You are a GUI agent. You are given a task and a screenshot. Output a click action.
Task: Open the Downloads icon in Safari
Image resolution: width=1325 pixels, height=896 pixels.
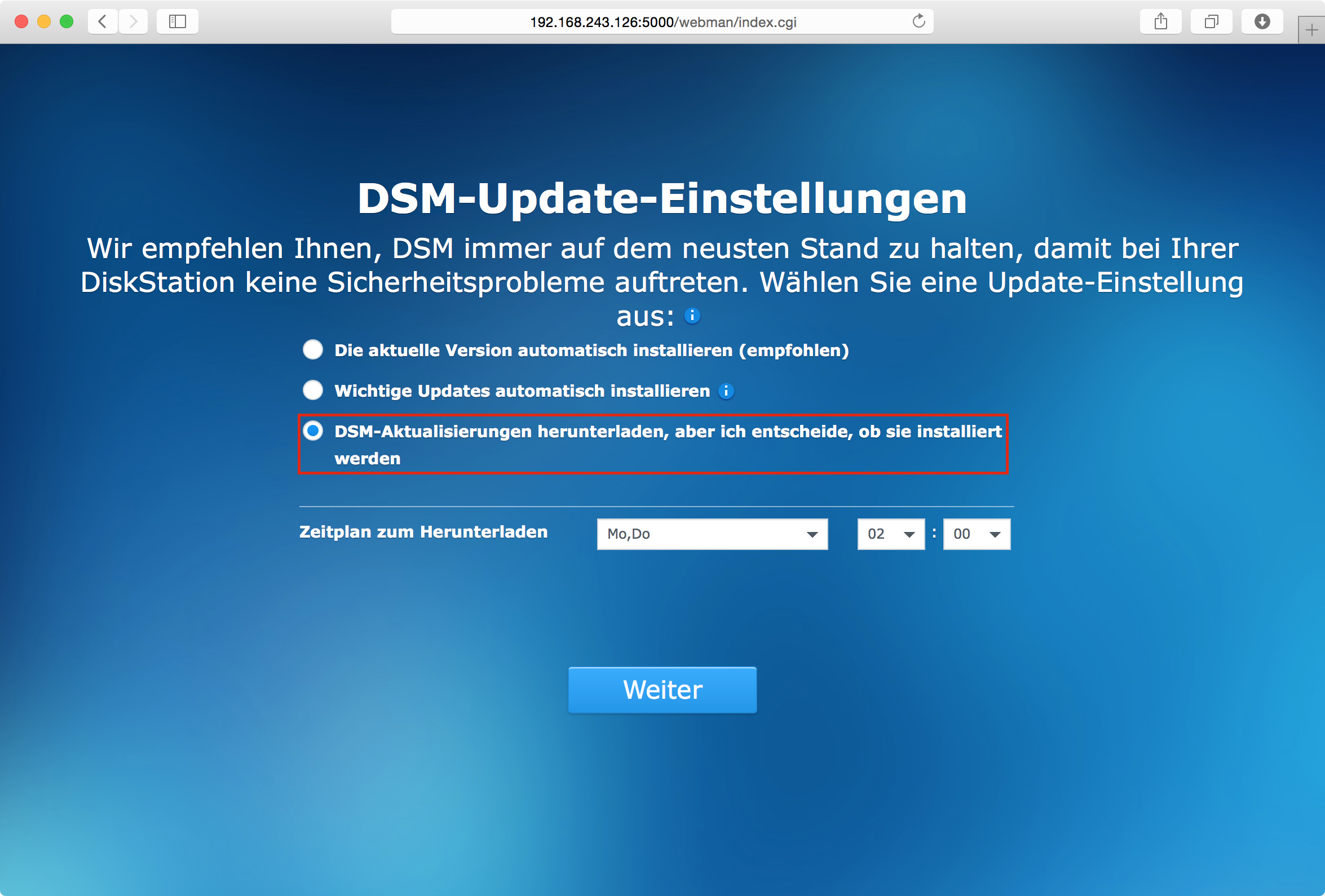tap(1262, 21)
